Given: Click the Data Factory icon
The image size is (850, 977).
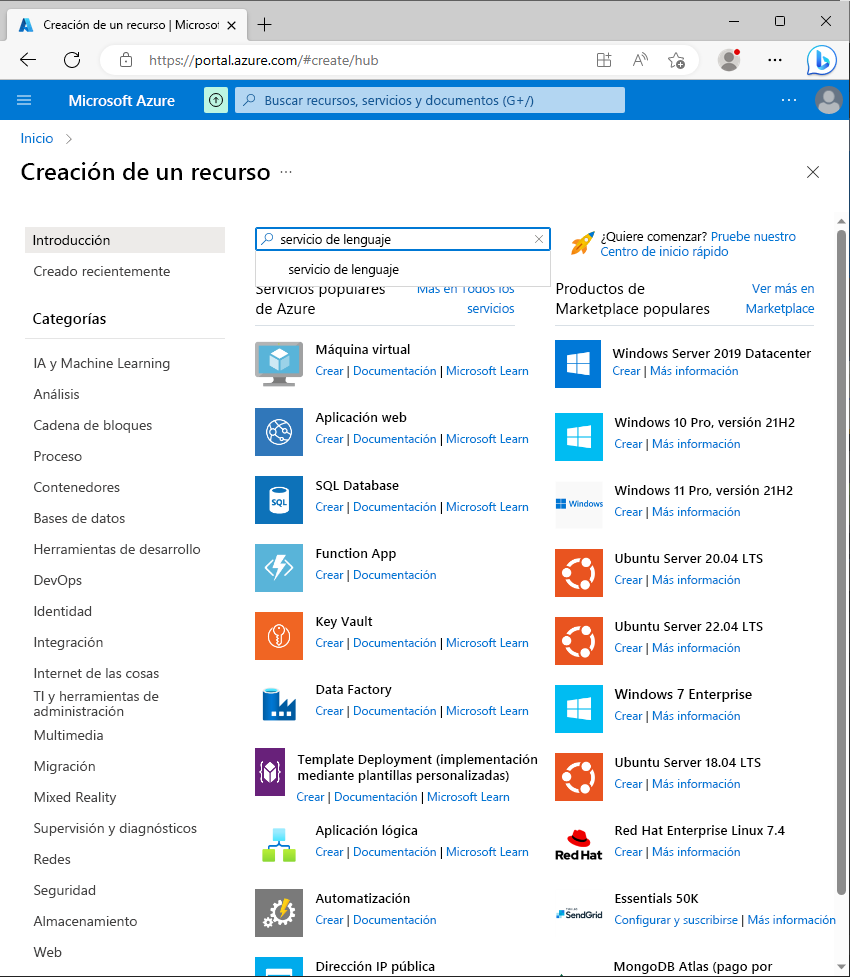Looking at the screenshot, I should 279,703.
